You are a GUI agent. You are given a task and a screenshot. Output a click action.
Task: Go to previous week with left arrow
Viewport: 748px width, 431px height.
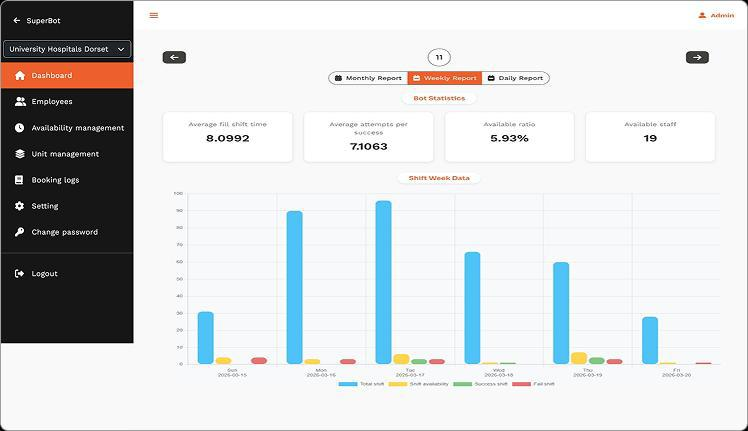(x=174, y=57)
